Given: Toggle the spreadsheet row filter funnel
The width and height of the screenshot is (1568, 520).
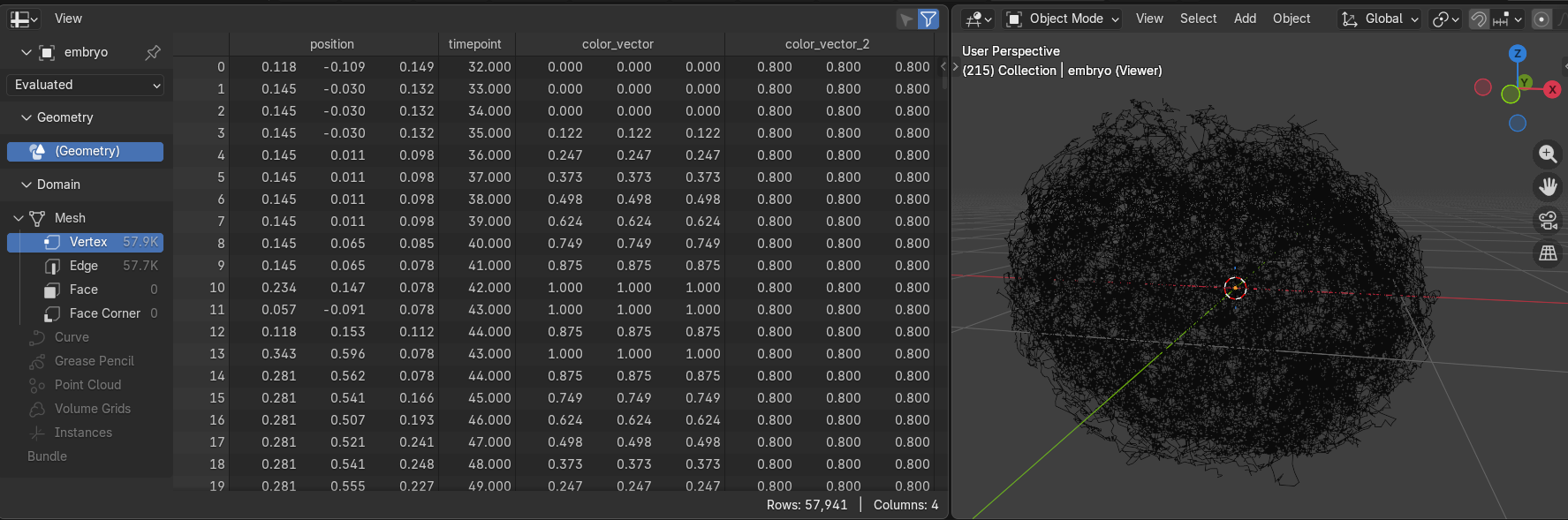Looking at the screenshot, I should click(x=928, y=19).
